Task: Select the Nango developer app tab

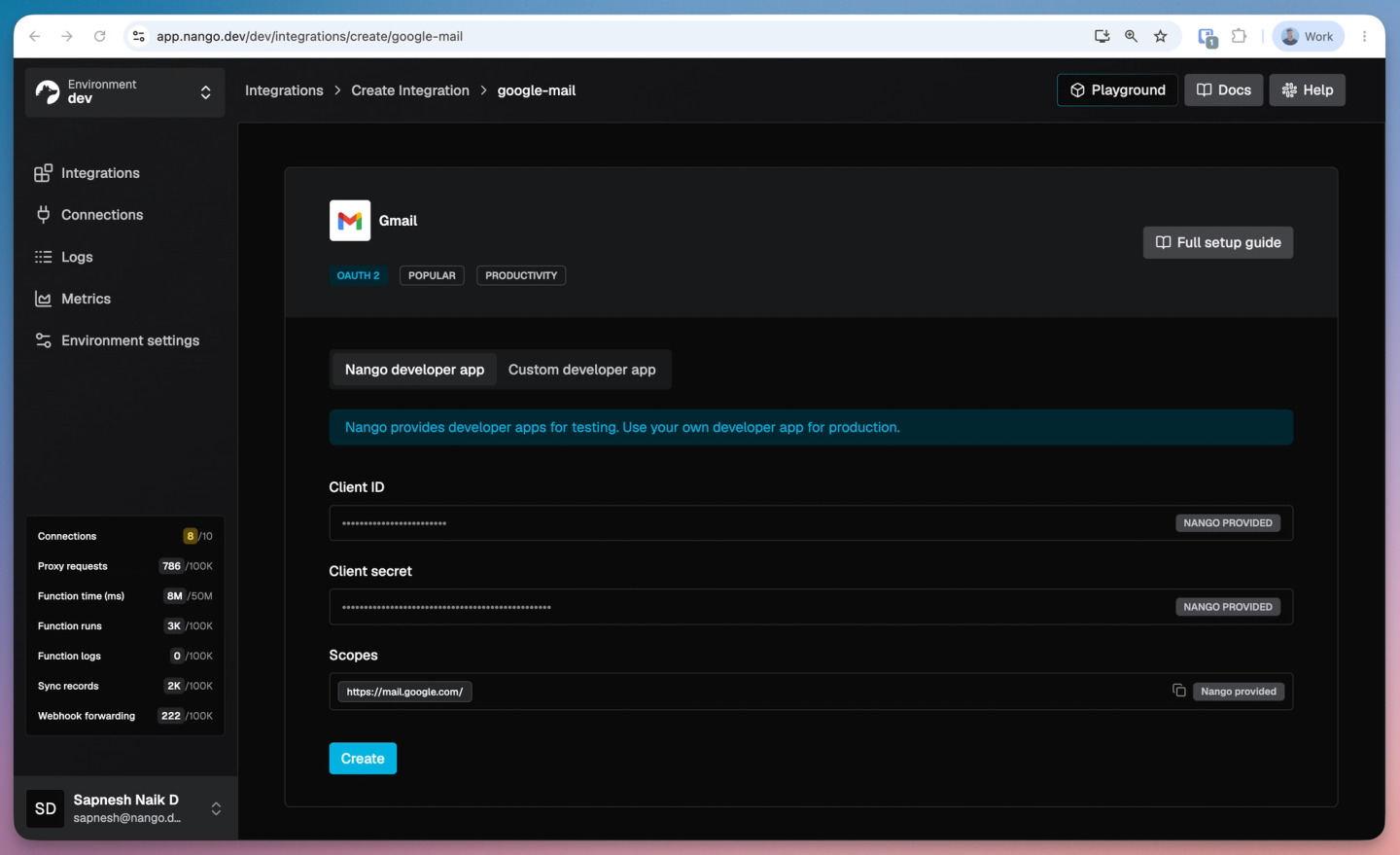Action: tap(414, 370)
